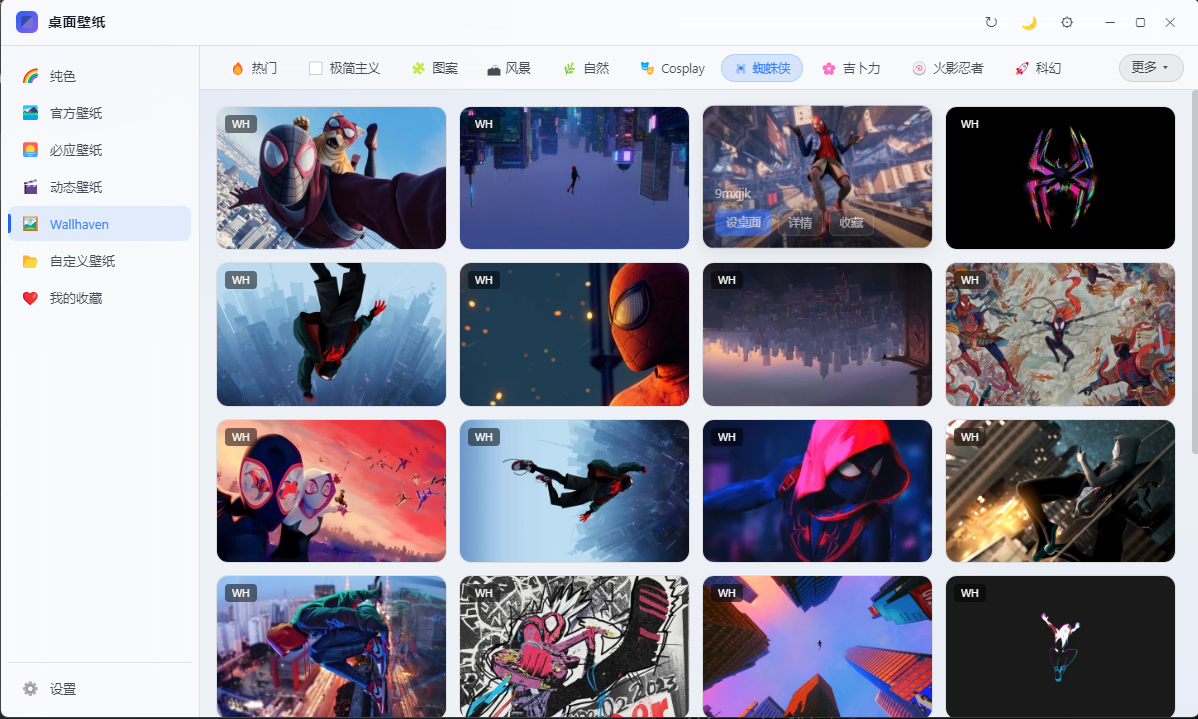Click the 动态壁纸 clapperboard icon
This screenshot has height=719, width=1198.
point(31,187)
